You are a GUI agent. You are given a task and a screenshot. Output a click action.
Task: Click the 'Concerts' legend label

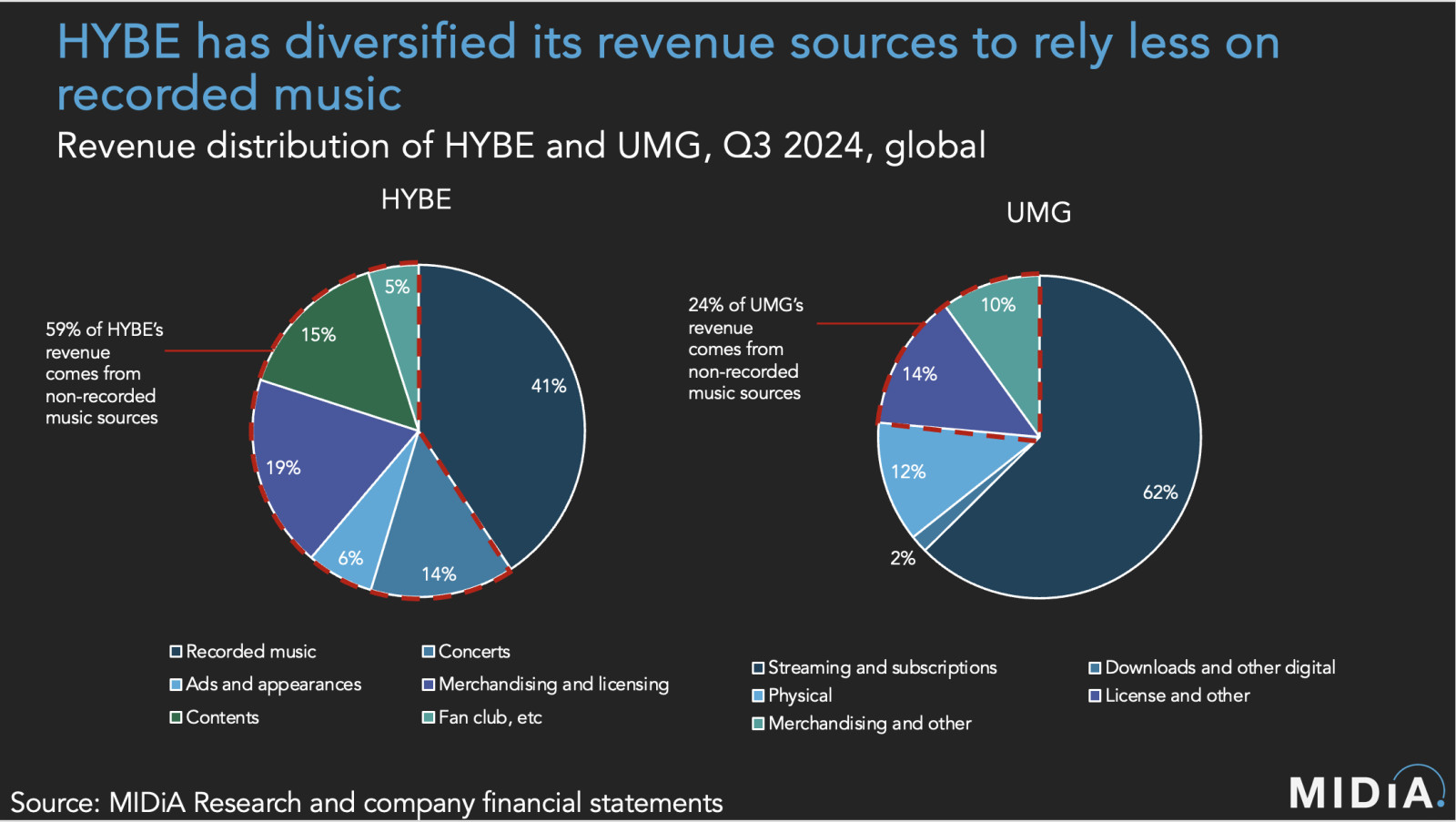click(x=474, y=652)
